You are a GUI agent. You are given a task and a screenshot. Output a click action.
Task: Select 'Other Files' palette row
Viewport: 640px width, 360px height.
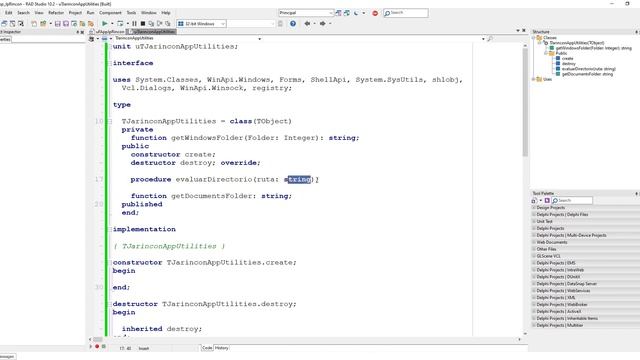click(x=585, y=249)
